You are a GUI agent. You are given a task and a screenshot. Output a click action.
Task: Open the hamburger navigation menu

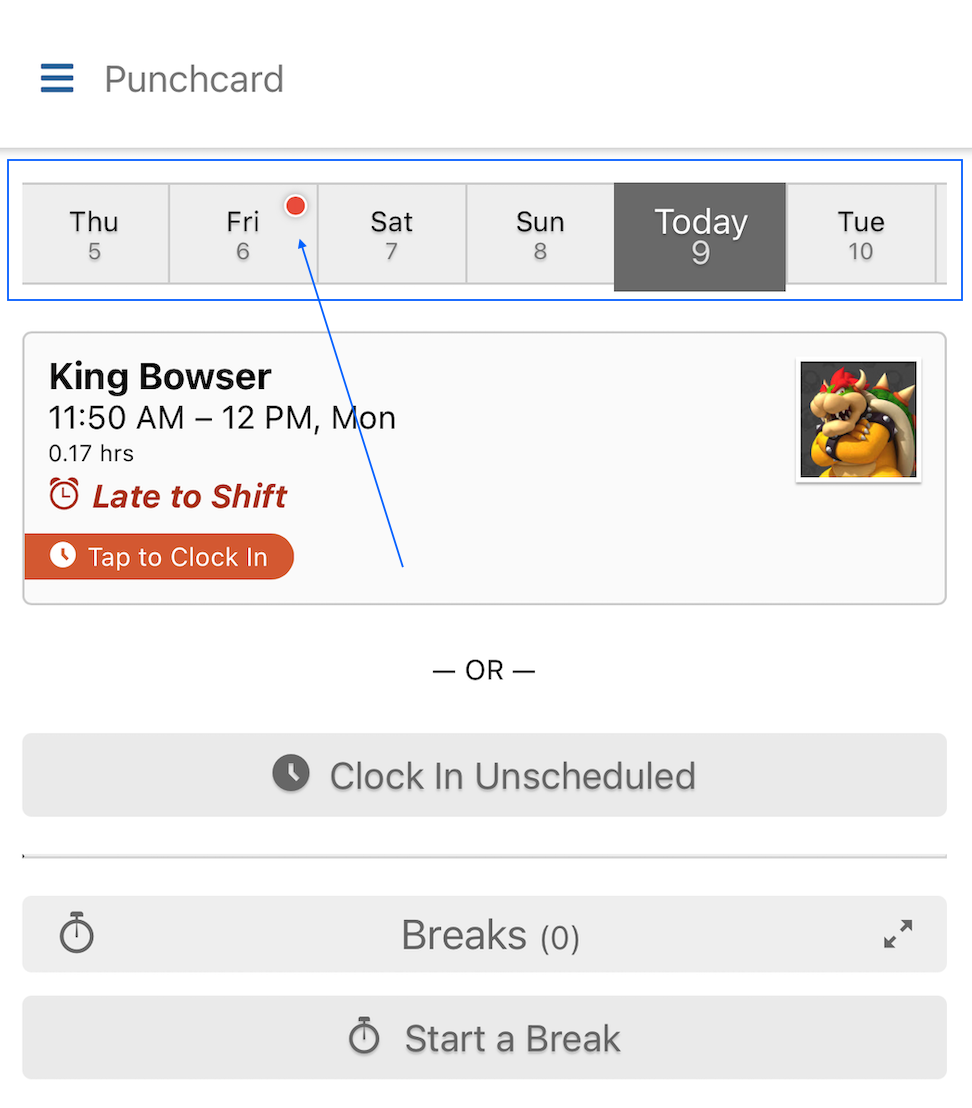tap(57, 78)
